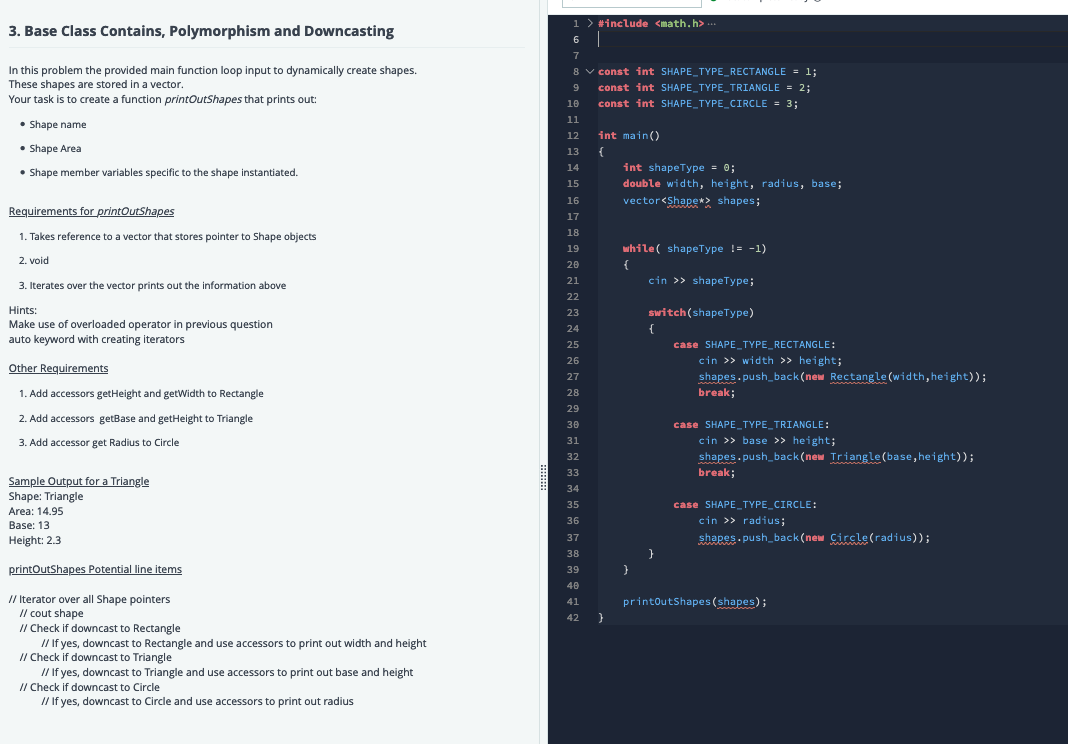The height and width of the screenshot is (744, 1068).
Task: Click the 'Sample Output for a Triangle' heading
Action: click(x=79, y=481)
